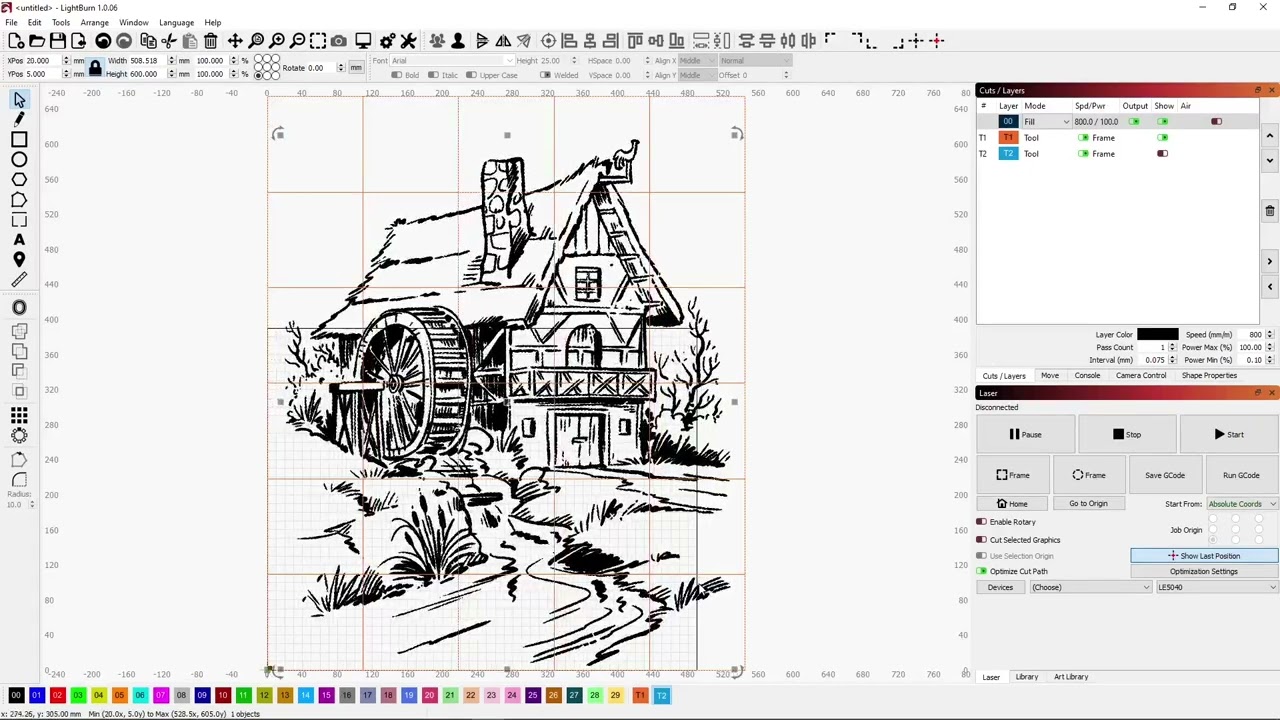The width and height of the screenshot is (1280, 720).
Task: Switch to the Move tab
Action: 1050,376
